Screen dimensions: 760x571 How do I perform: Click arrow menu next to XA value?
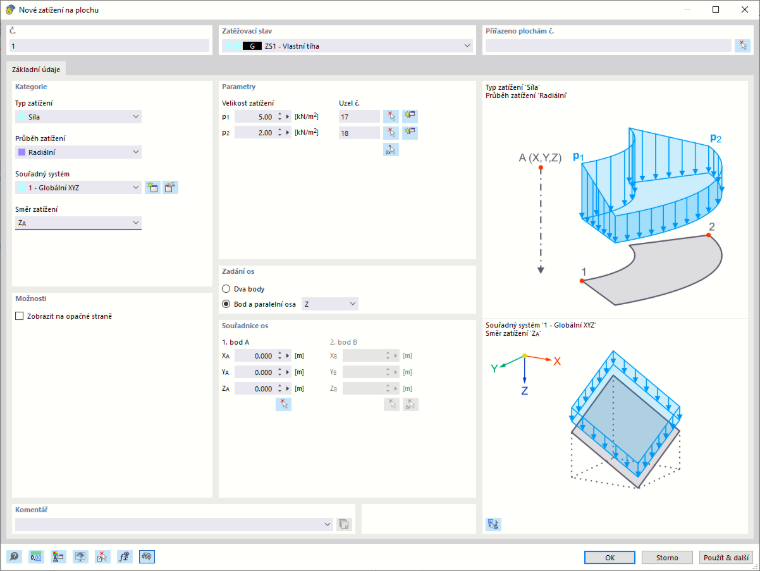click(287, 356)
